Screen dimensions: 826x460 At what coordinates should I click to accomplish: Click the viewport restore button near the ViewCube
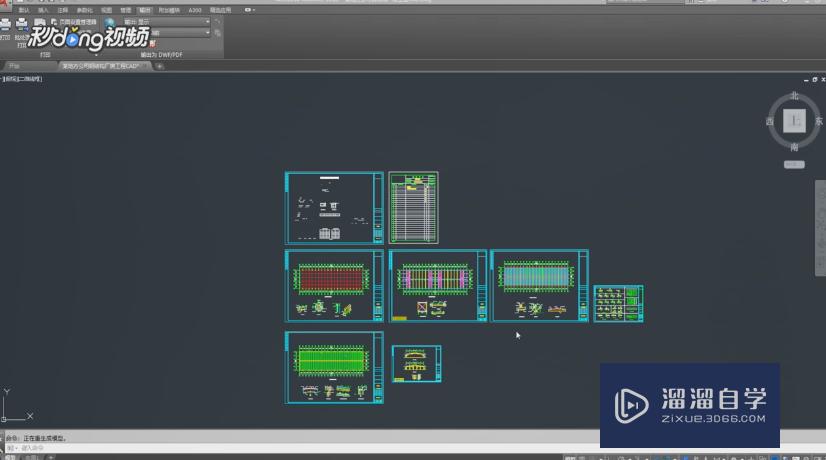pos(814,80)
